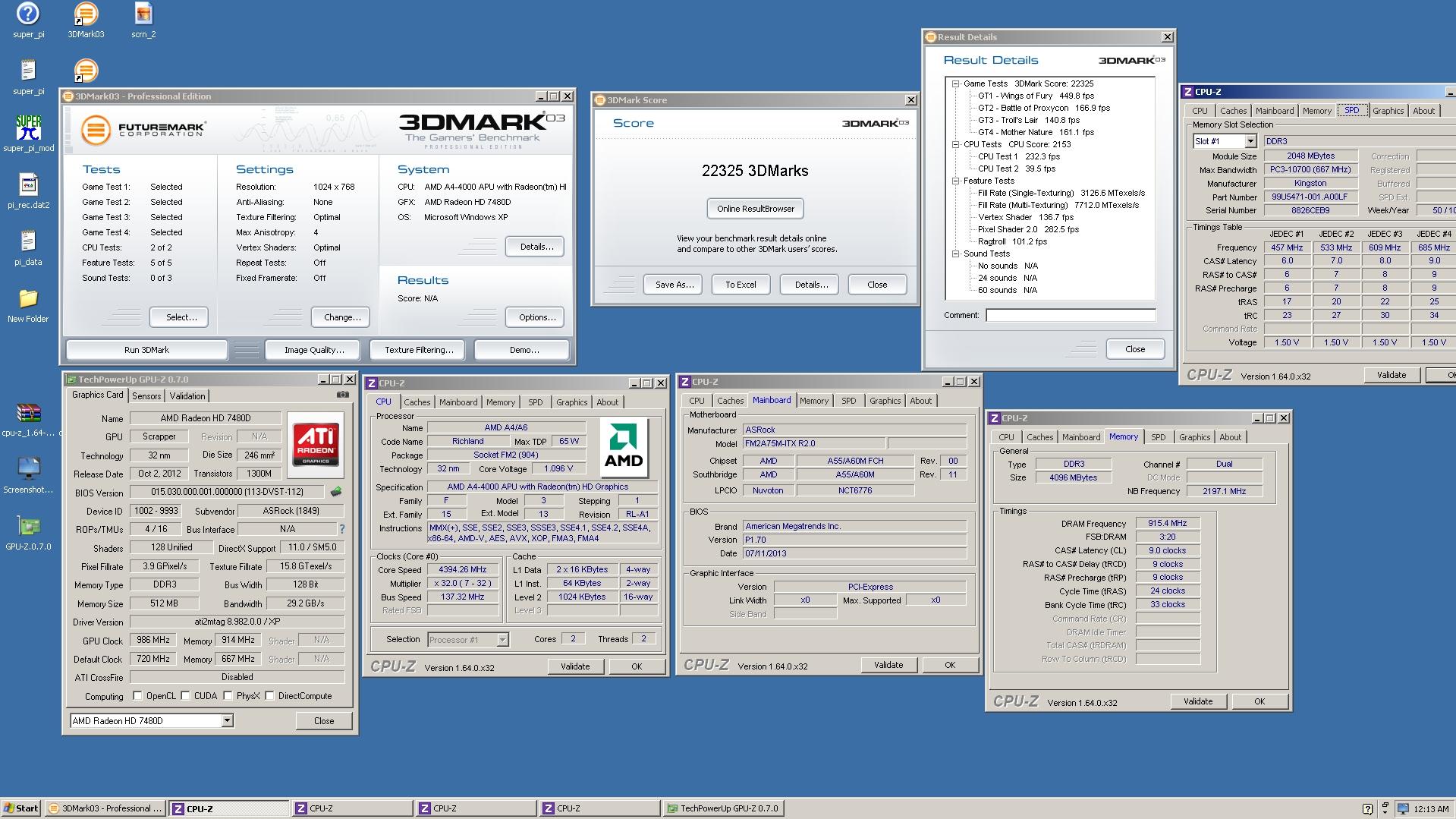
Task: Open Graphics tab in CPU-Z Memory window
Action: click(x=1194, y=437)
